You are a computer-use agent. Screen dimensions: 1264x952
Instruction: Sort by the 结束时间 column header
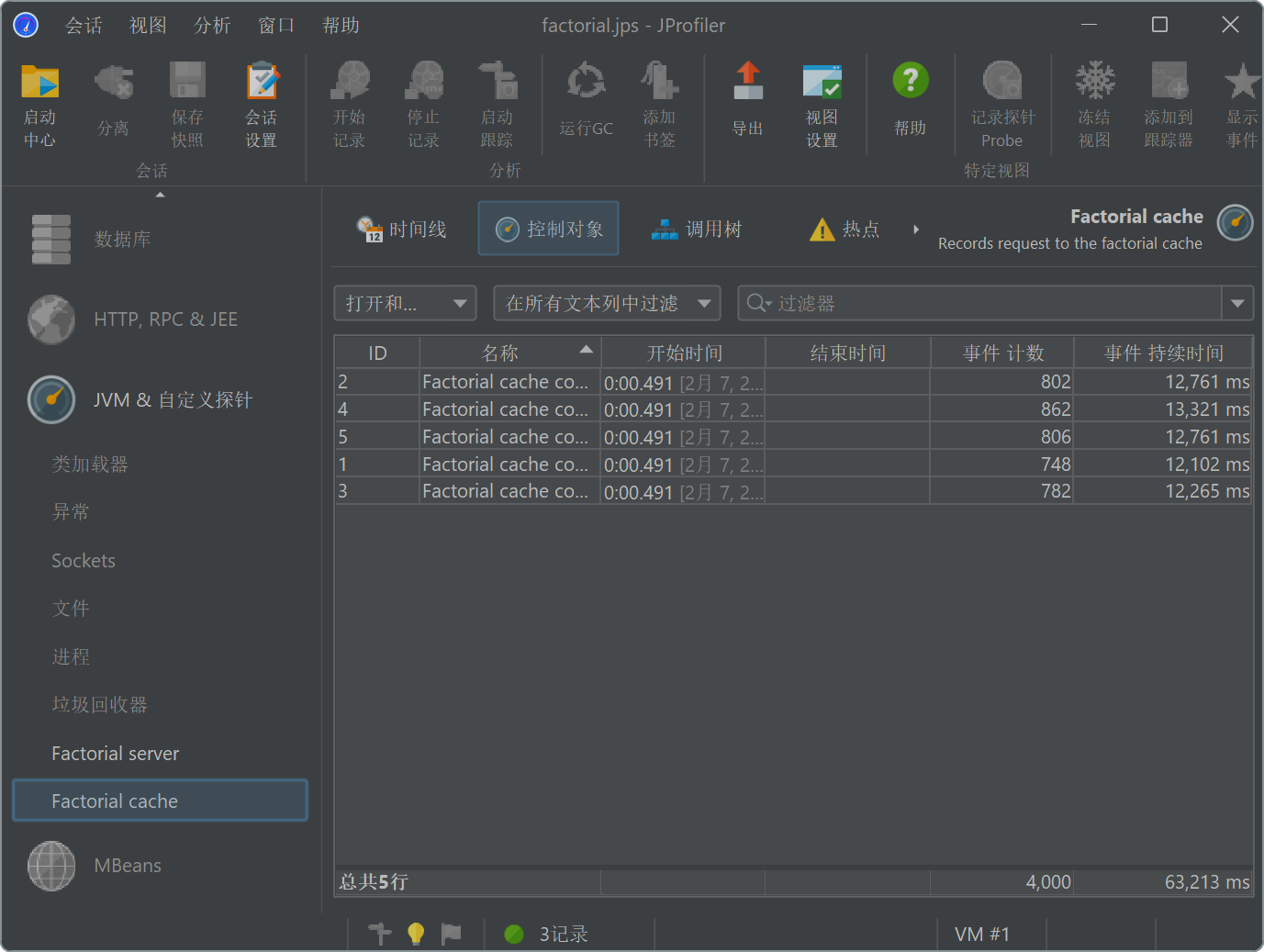tap(848, 353)
